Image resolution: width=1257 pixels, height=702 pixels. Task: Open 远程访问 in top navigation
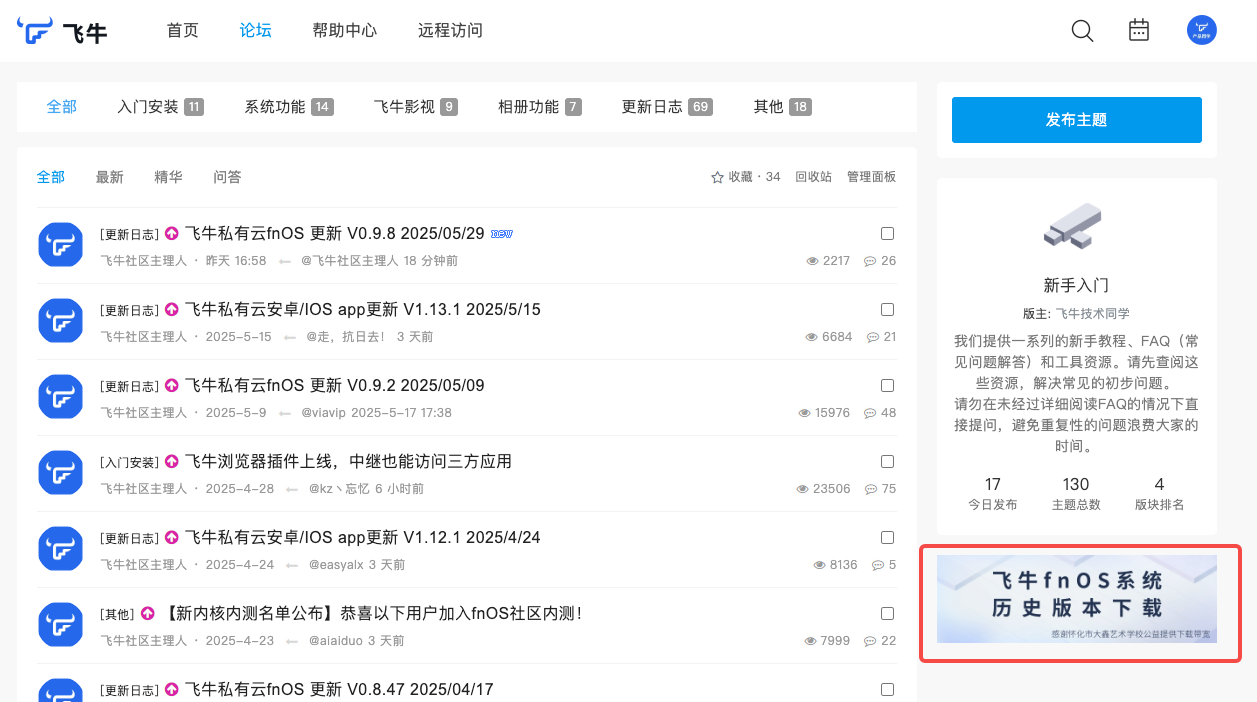450,30
